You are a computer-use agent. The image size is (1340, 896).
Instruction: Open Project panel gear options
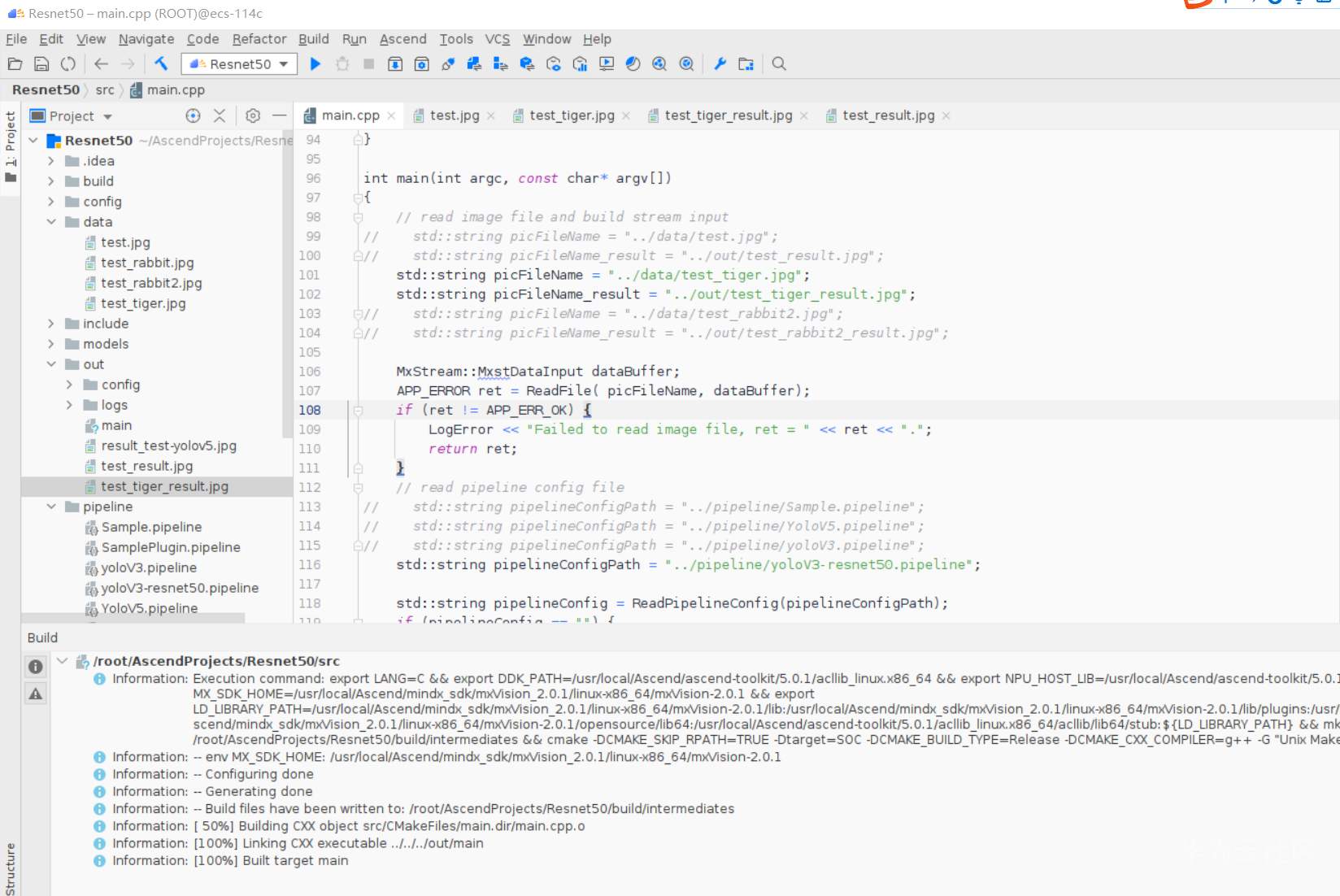253,115
